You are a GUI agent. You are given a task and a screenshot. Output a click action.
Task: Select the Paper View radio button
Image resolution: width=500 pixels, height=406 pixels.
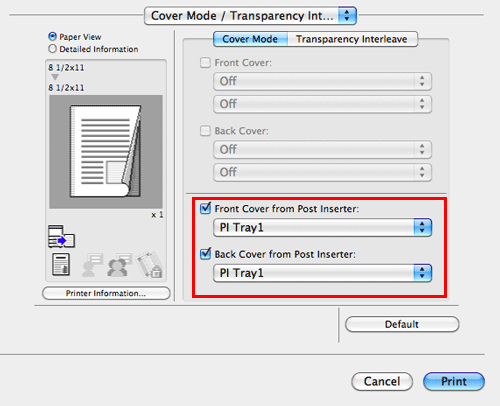pyautogui.click(x=52, y=36)
